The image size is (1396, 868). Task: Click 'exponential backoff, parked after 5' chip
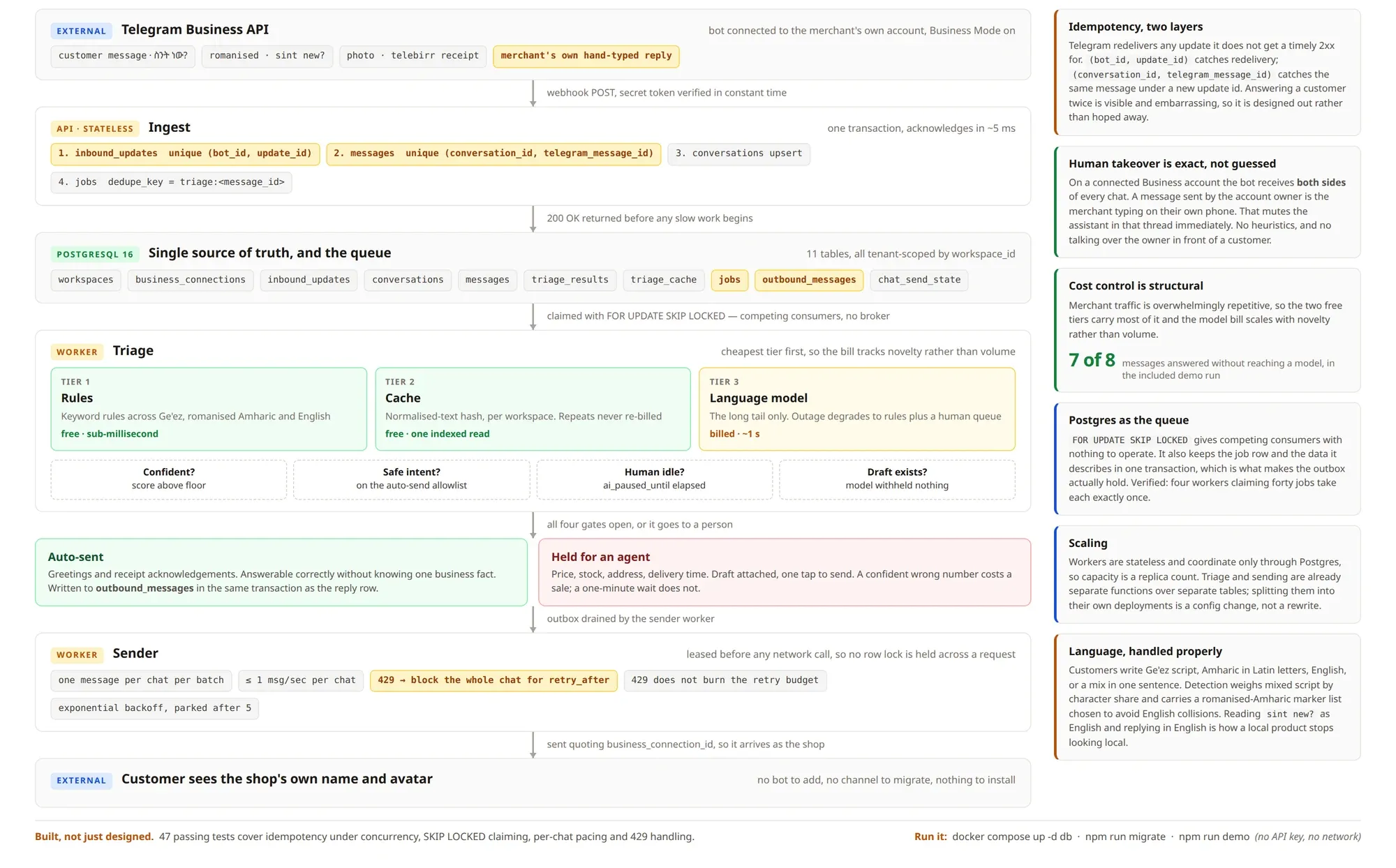point(154,708)
